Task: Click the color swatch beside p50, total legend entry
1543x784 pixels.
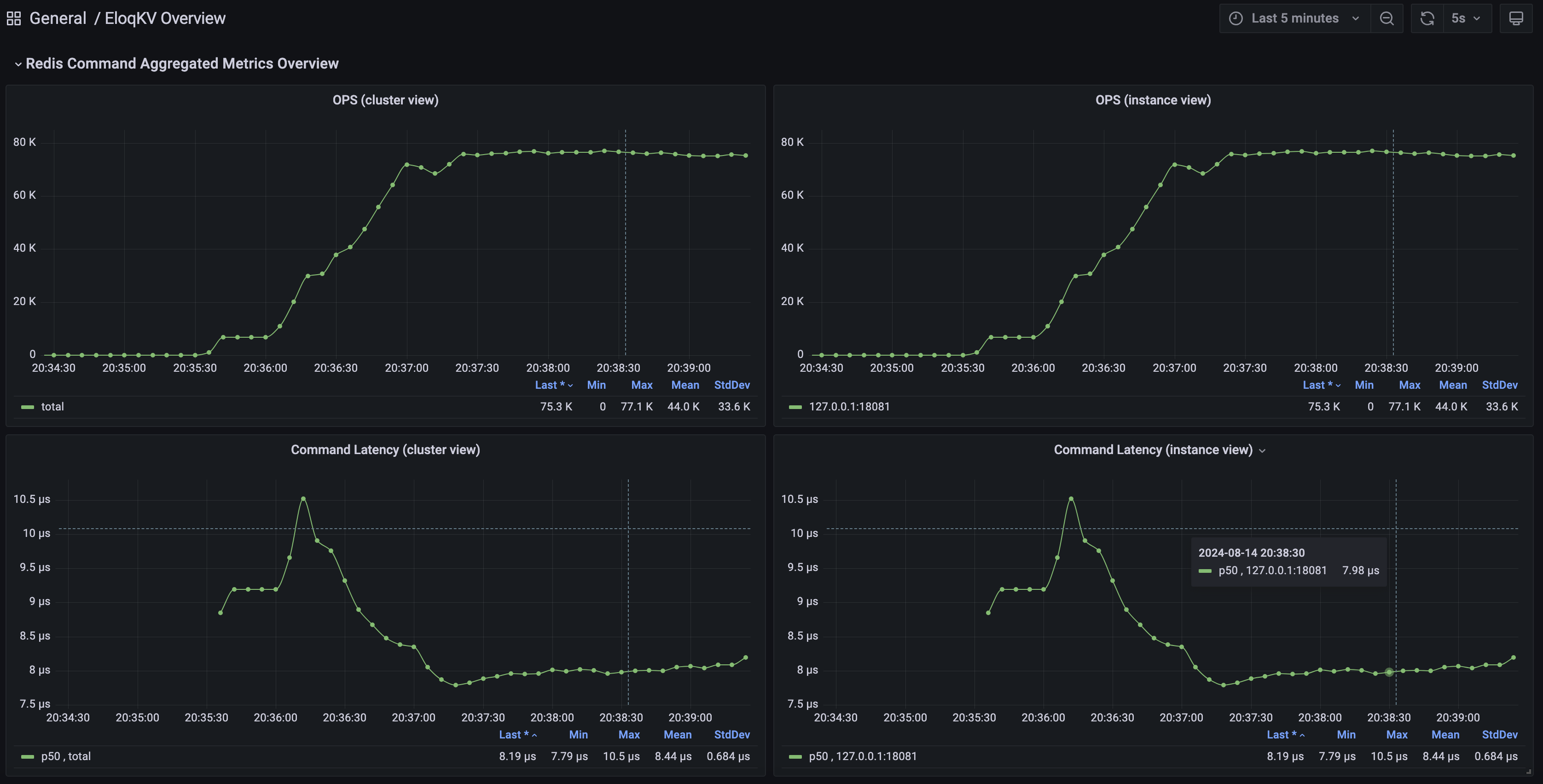Action: 27,756
